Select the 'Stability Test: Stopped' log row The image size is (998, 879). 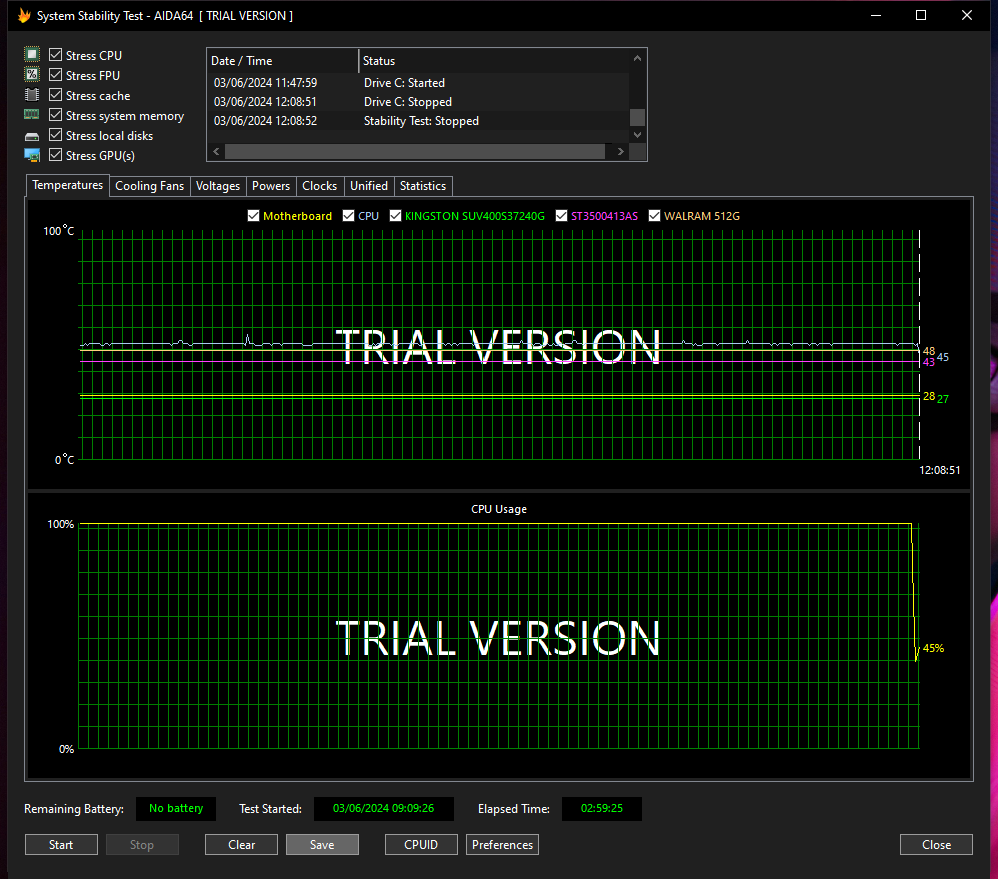click(x=418, y=121)
